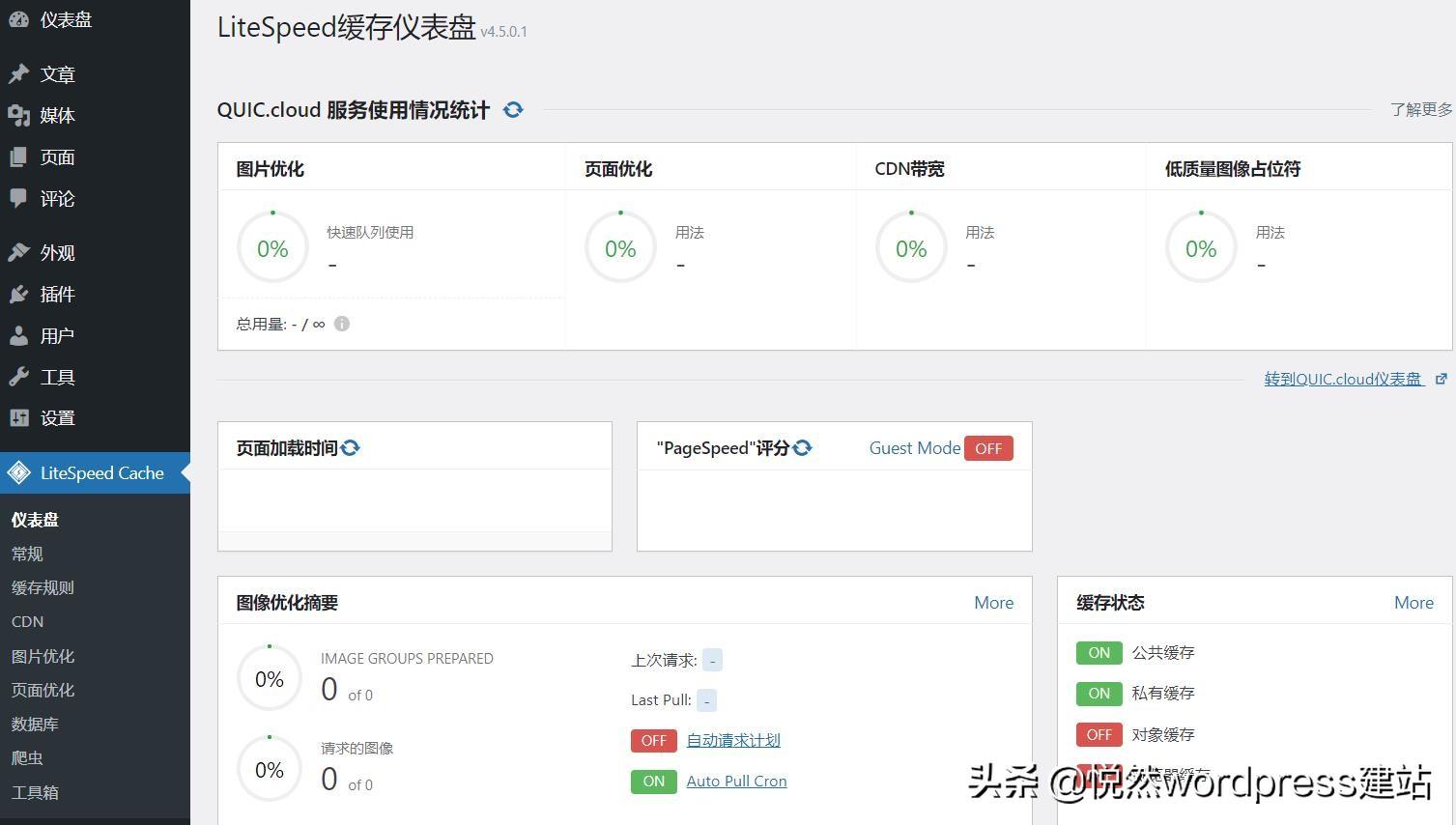Click external link icon after QUIC.cloud仪表盘
This screenshot has height=825, width=1456.
point(1441,379)
